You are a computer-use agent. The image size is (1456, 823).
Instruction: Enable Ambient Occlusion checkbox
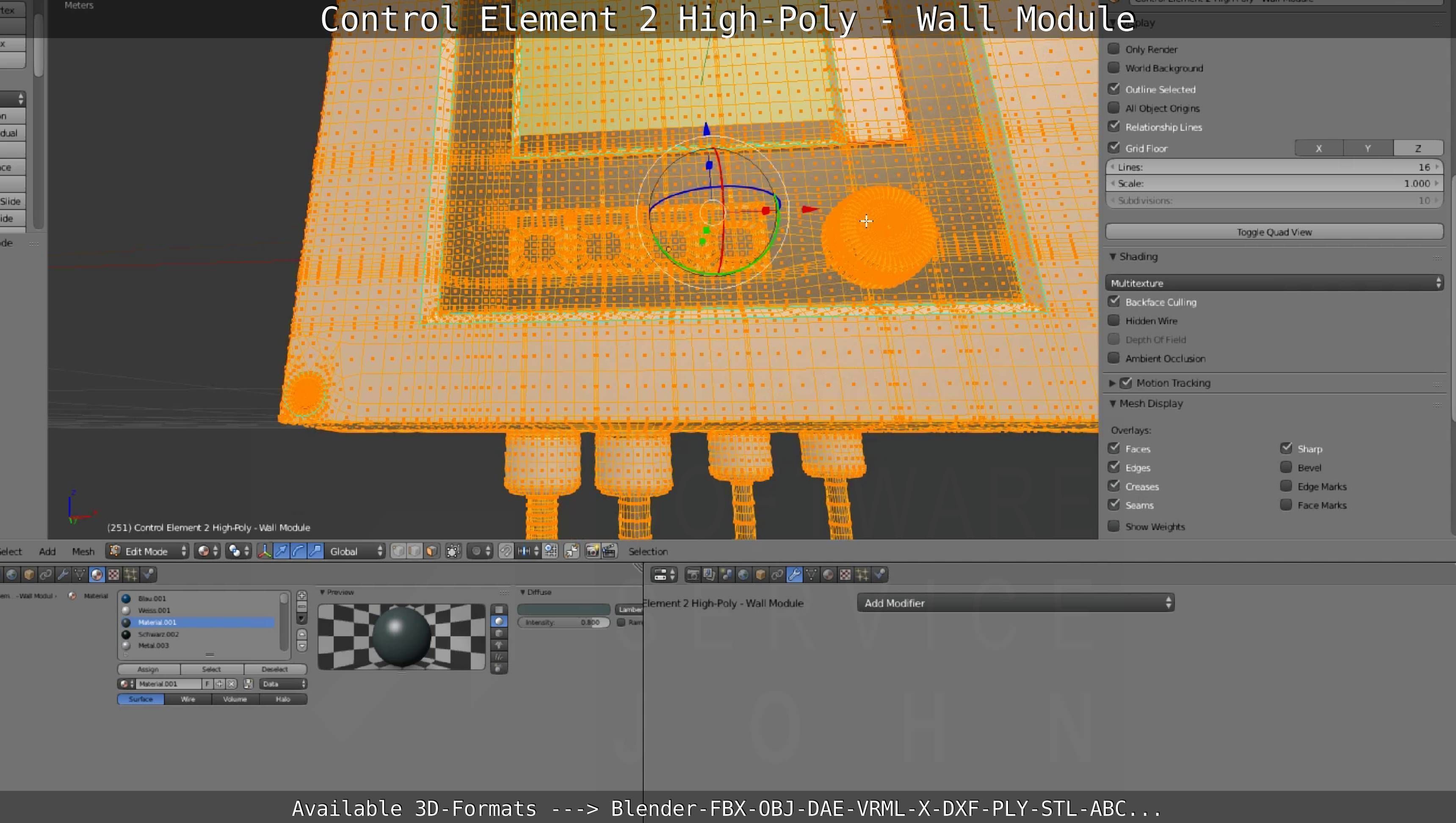point(1113,358)
